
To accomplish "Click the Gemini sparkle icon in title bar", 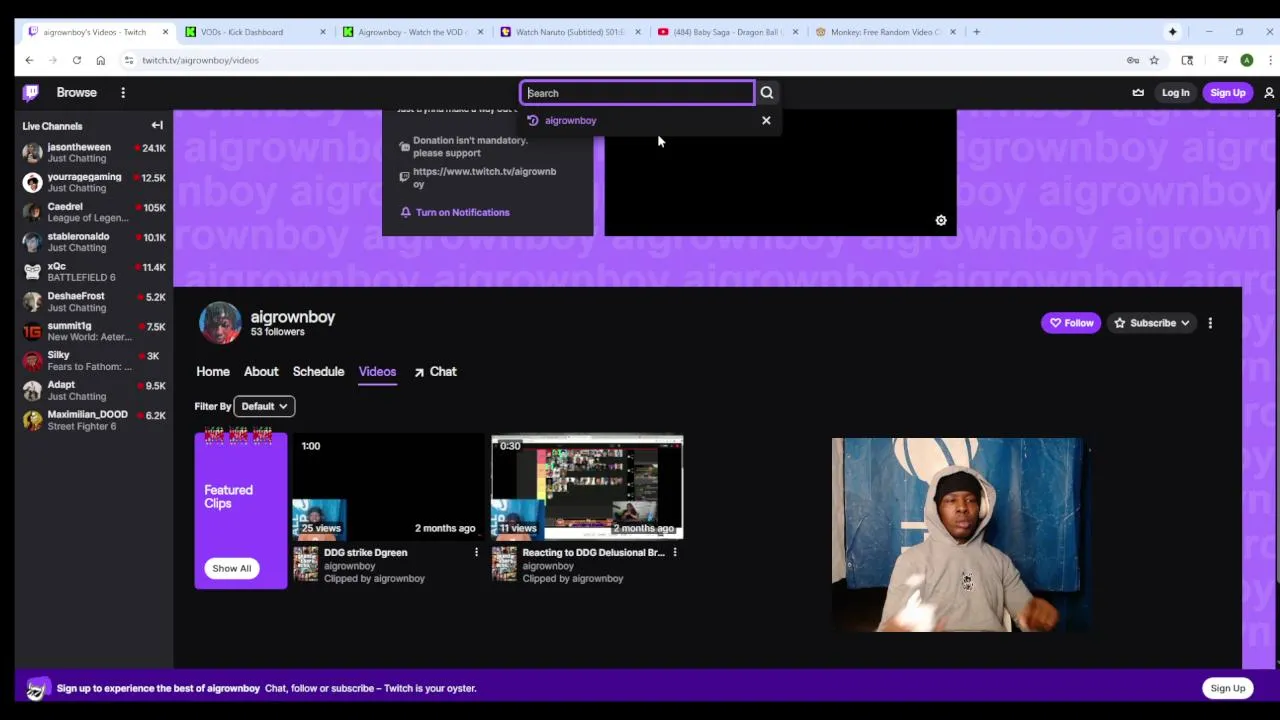I will pos(1172,32).
